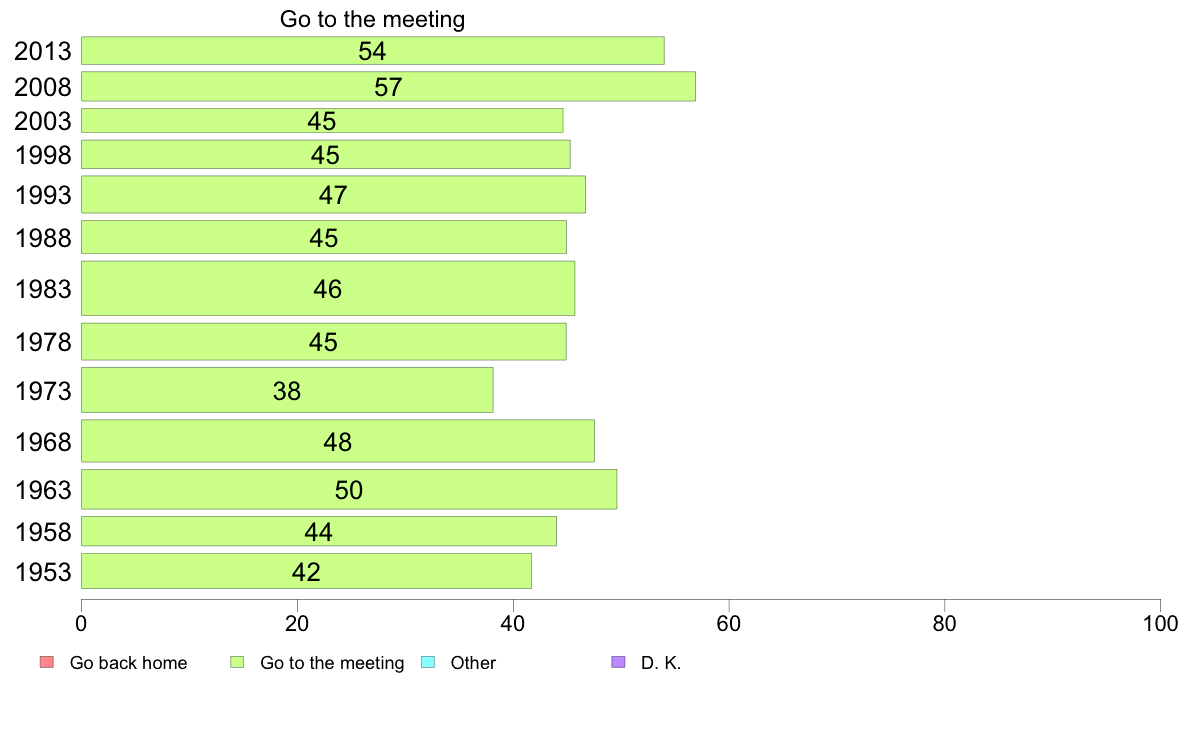The height and width of the screenshot is (736, 1188).
Task: Click the 1958 bar labeled 44
Action: 319,531
